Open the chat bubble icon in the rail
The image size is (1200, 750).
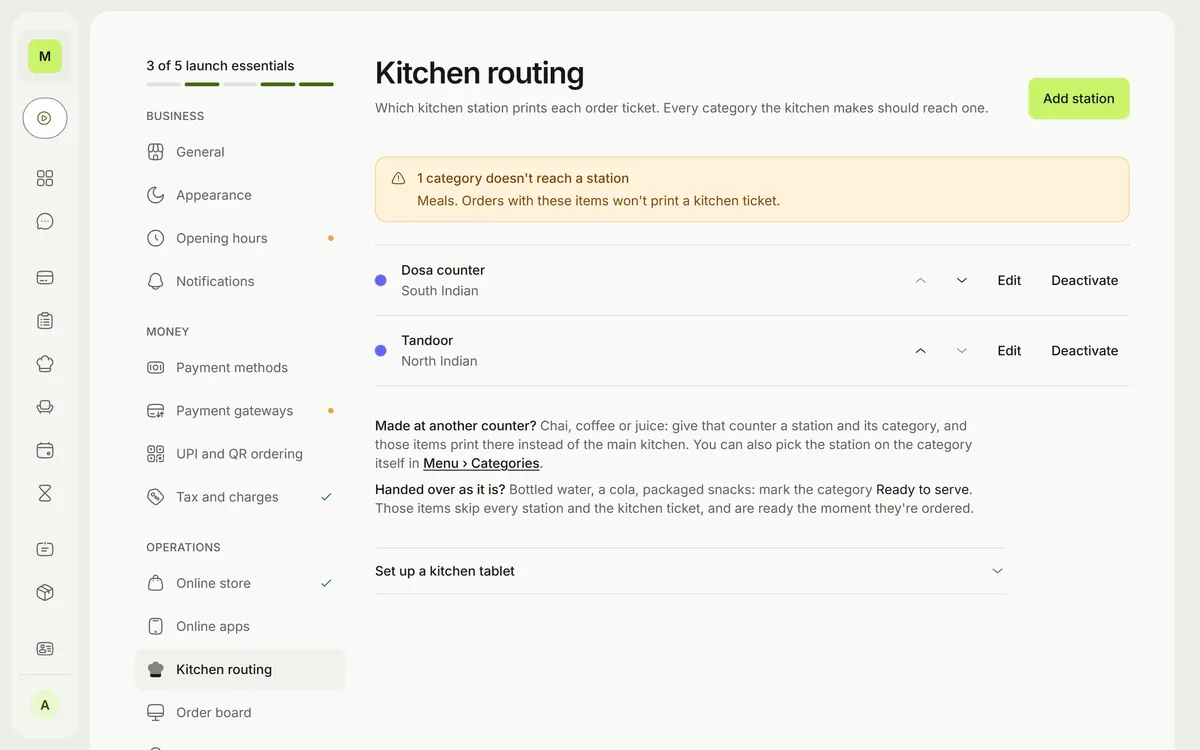(x=45, y=222)
